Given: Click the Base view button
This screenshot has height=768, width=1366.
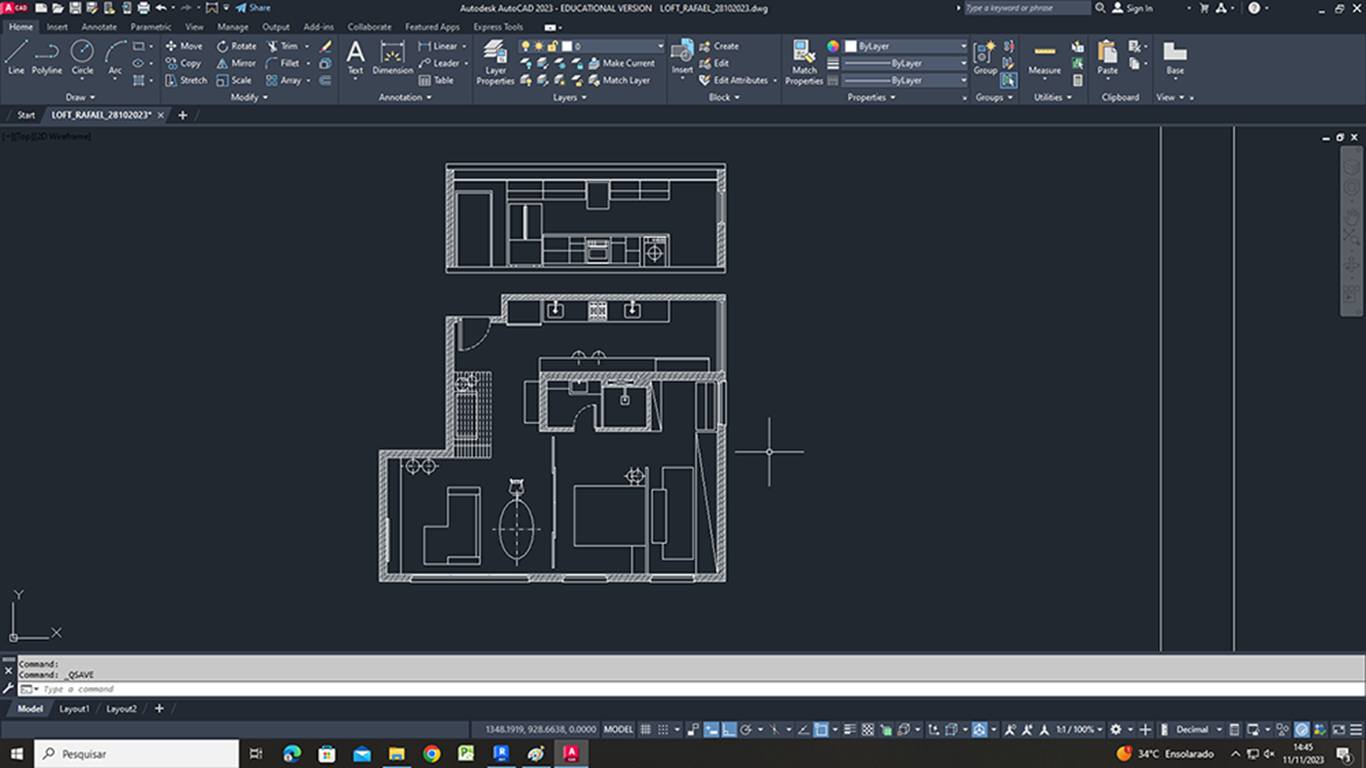Looking at the screenshot, I should click(1175, 58).
